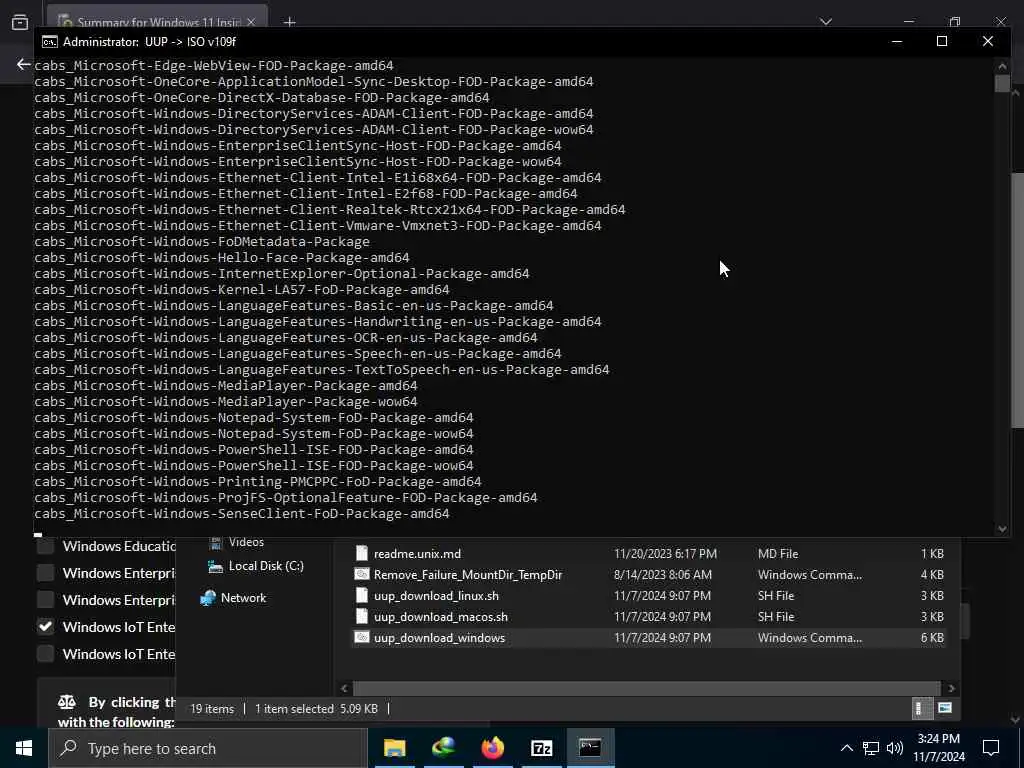Click Explorer horizontal scrollbar right arrow
Image resolution: width=1024 pixels, height=768 pixels.
pyautogui.click(x=952, y=688)
